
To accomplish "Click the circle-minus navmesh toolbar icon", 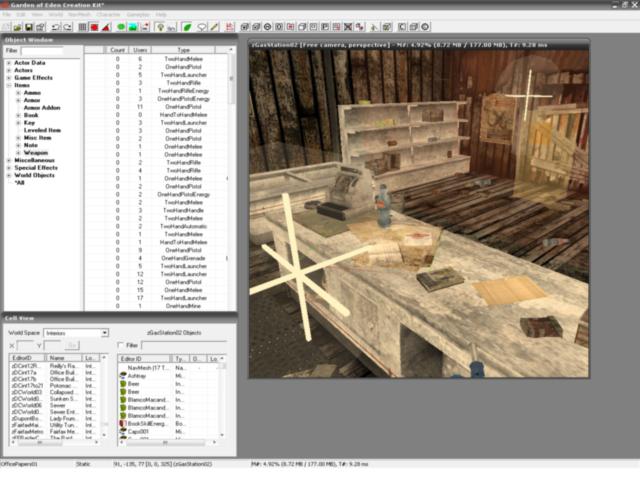I will (x=267, y=27).
